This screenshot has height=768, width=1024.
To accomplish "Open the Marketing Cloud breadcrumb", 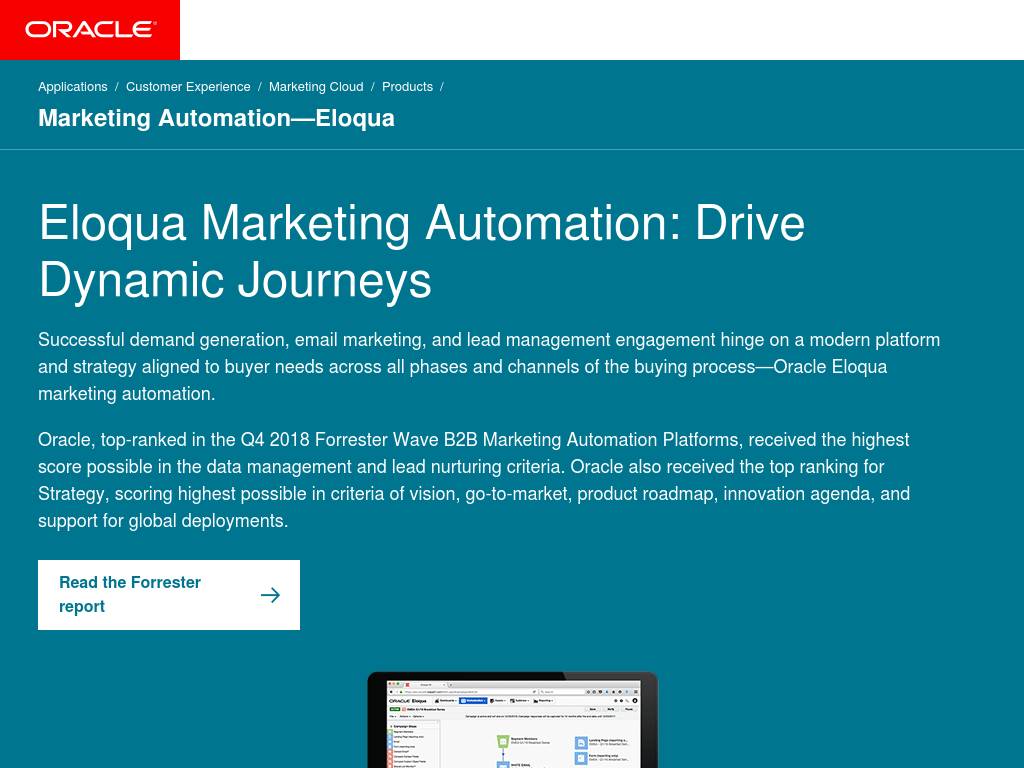I will 316,87.
